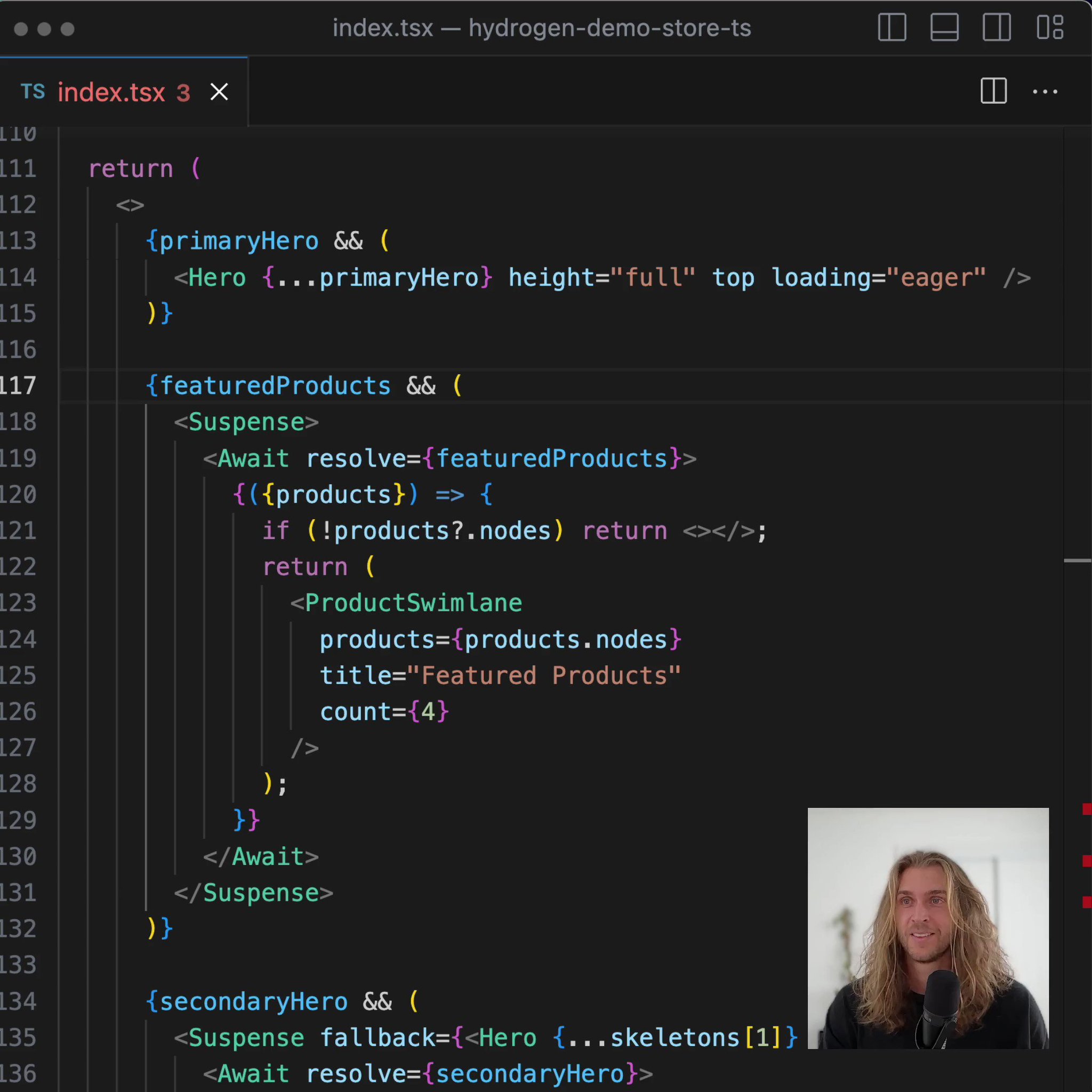
Task: Click the TypeScript TS icon on the tab
Action: 34,92
